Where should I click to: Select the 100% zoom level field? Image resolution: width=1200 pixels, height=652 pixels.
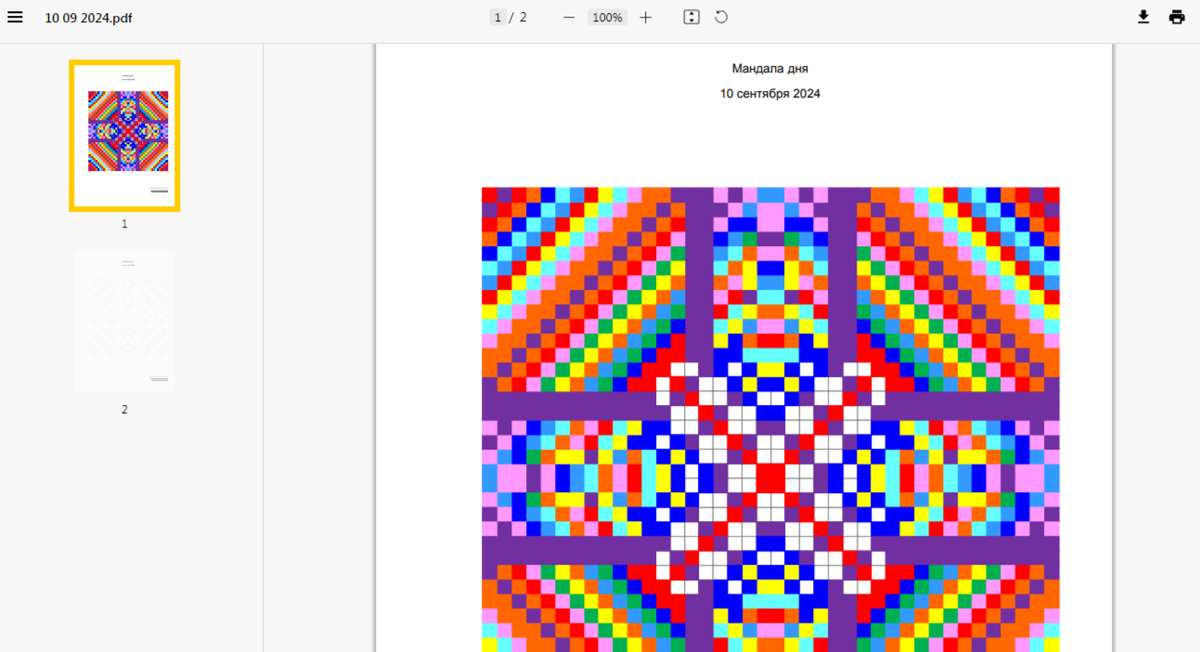607,17
